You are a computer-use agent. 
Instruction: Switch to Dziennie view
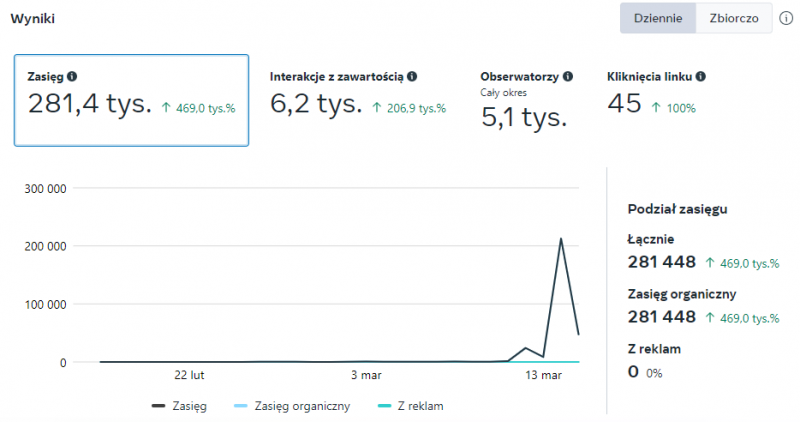(x=658, y=18)
